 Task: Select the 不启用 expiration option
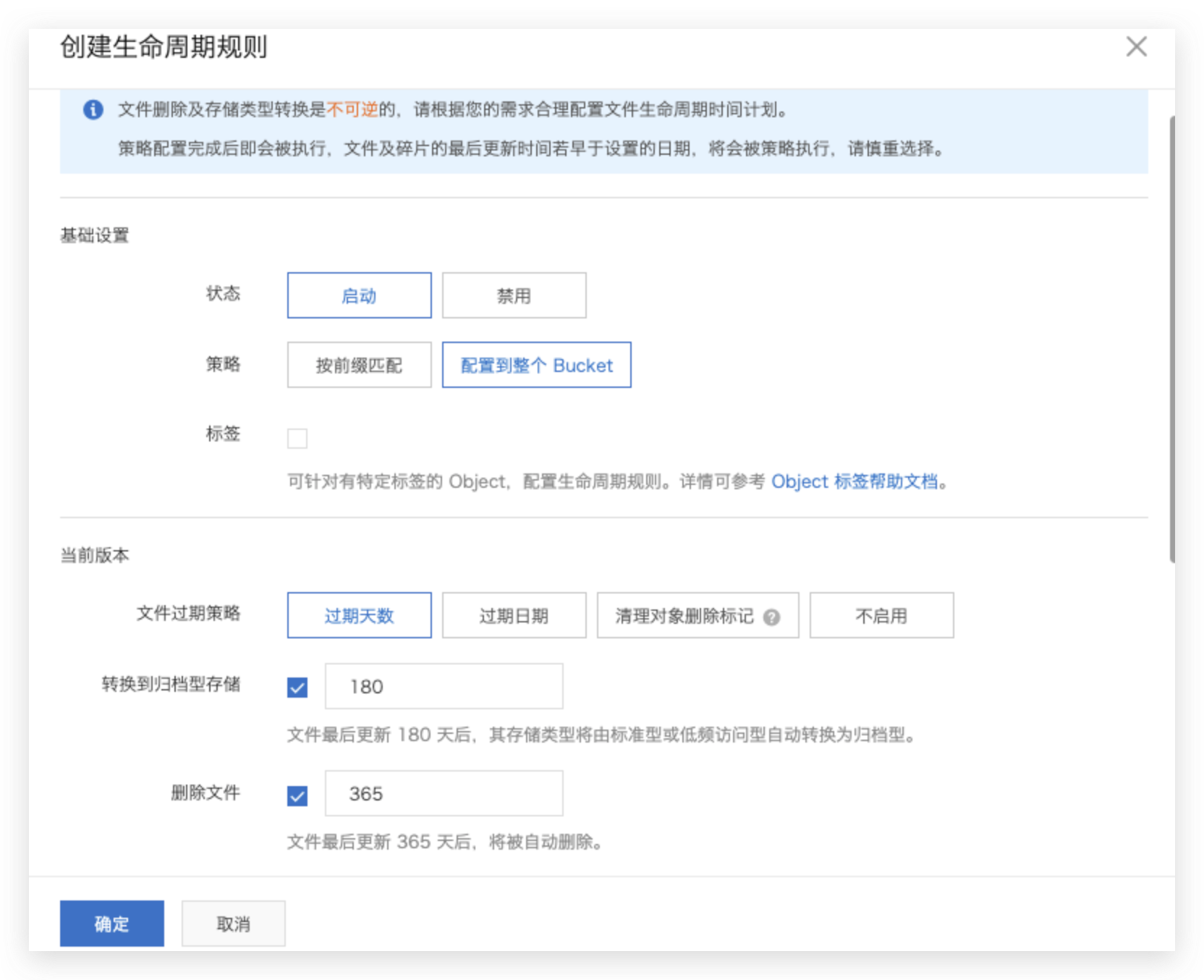[881, 615]
